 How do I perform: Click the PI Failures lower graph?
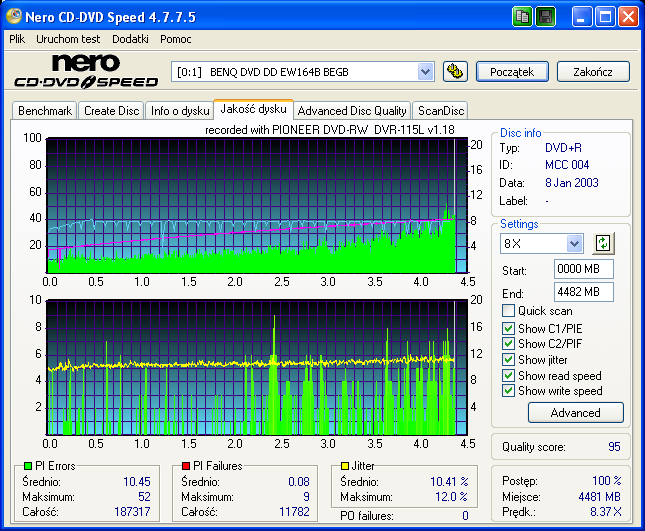click(x=257, y=368)
